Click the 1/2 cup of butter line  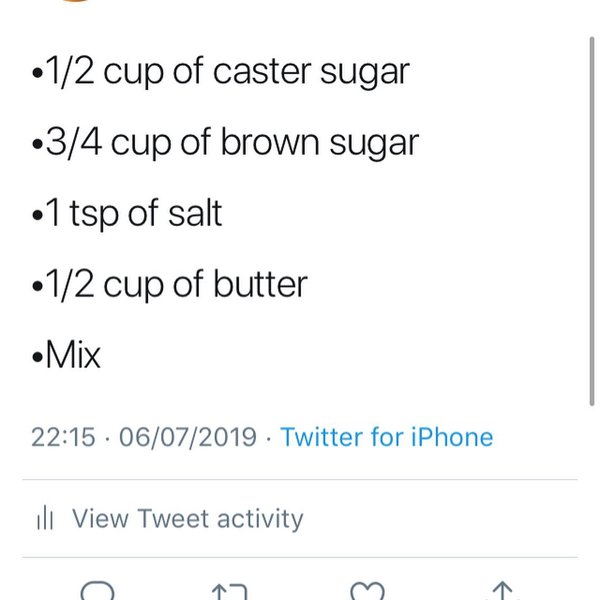[x=170, y=284]
